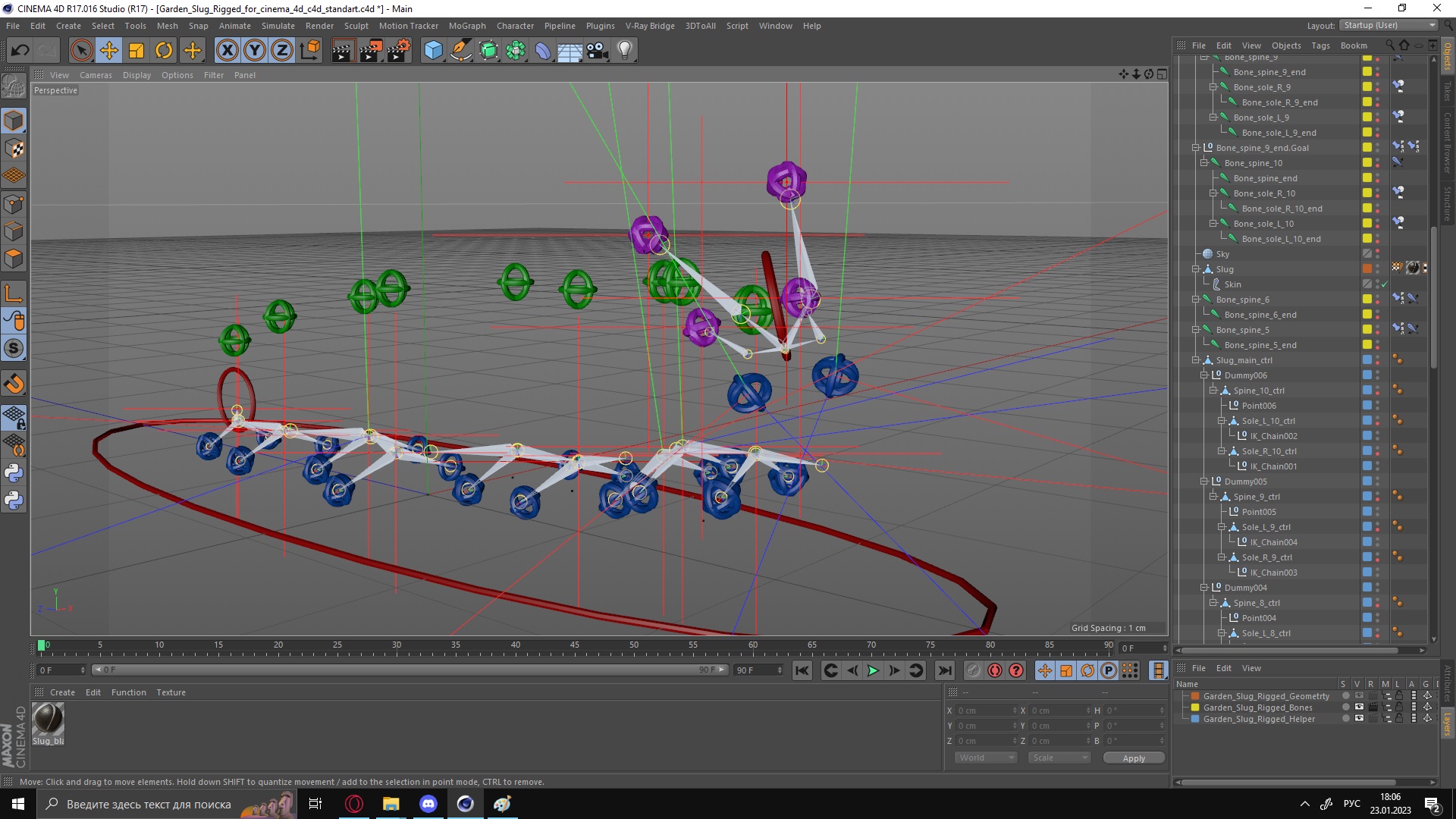The image size is (1456, 819).
Task: Open Material Manager Create menu
Action: pos(62,692)
